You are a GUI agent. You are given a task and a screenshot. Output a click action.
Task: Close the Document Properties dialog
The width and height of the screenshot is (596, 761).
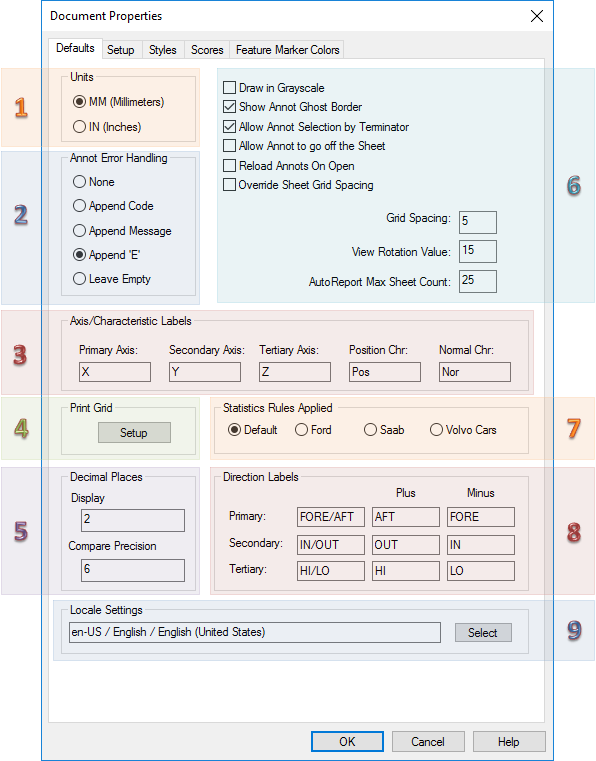point(536,16)
